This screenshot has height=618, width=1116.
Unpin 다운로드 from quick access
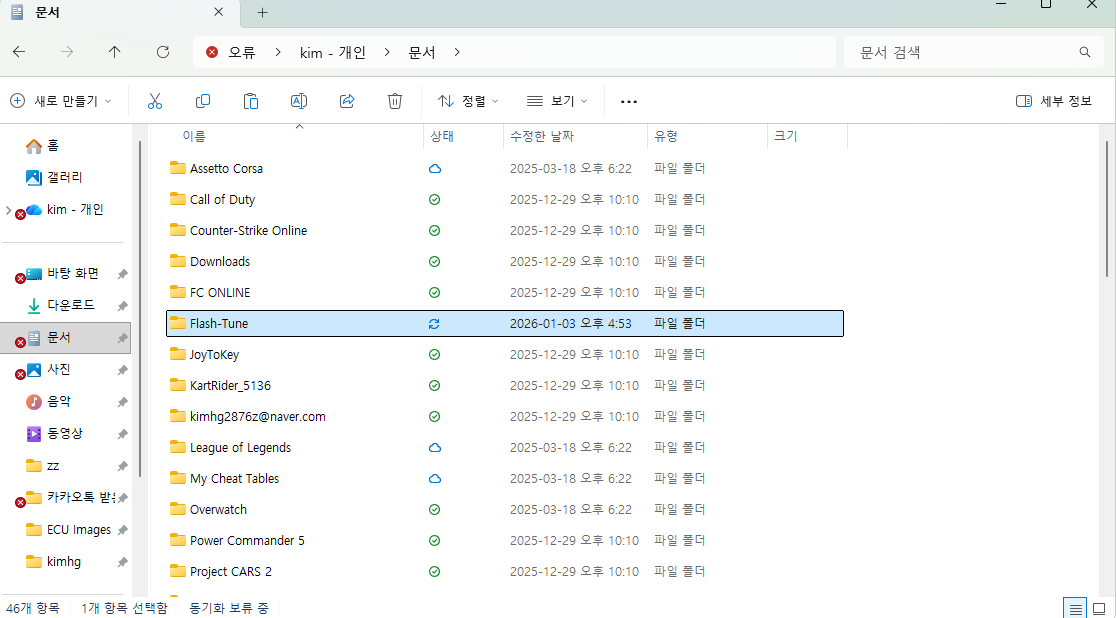122,306
